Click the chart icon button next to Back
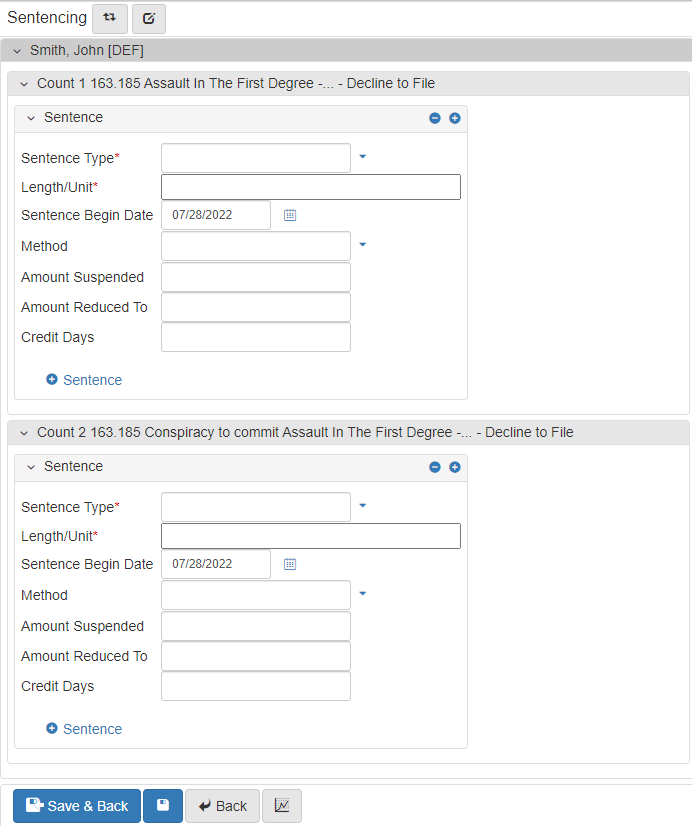Screen dimensions: 692x826 click(282, 806)
